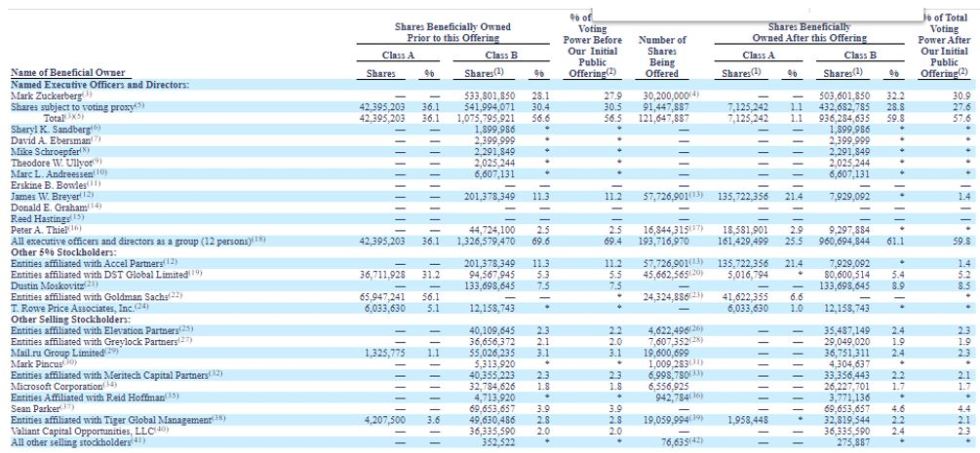Click the 76,635 other stockholders offered value
The width and height of the screenshot is (980, 453).
(x=674, y=441)
